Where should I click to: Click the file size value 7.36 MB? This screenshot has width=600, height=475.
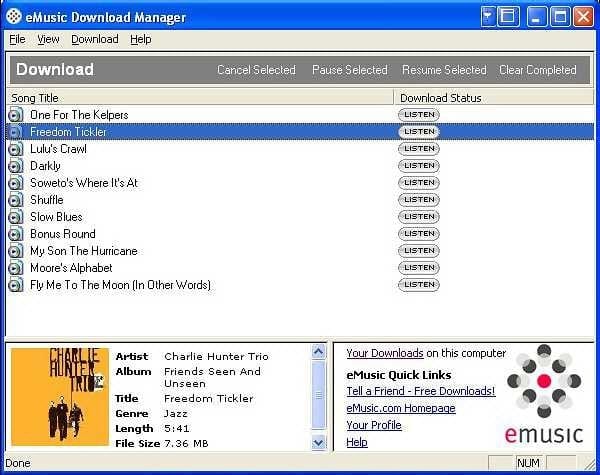pyautogui.click(x=186, y=444)
